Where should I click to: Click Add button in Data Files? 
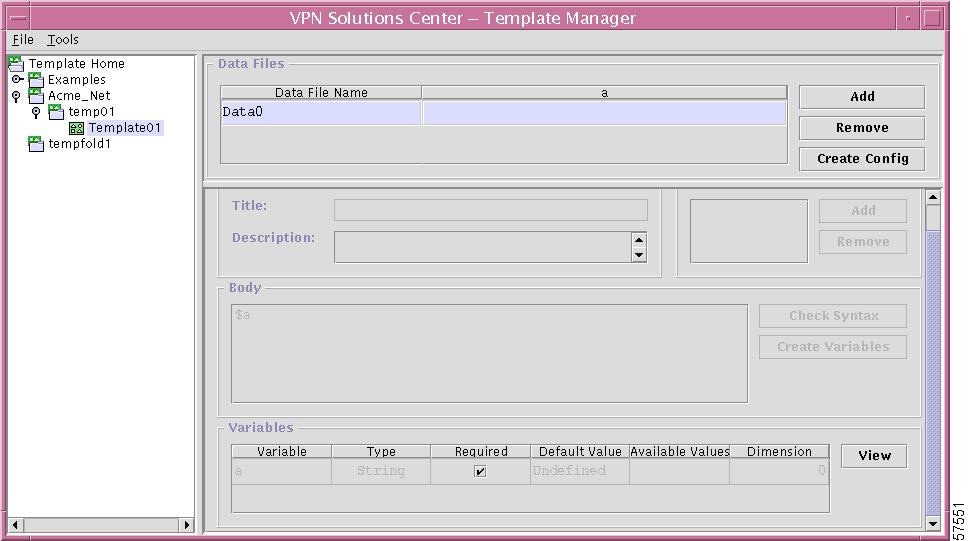click(x=862, y=97)
